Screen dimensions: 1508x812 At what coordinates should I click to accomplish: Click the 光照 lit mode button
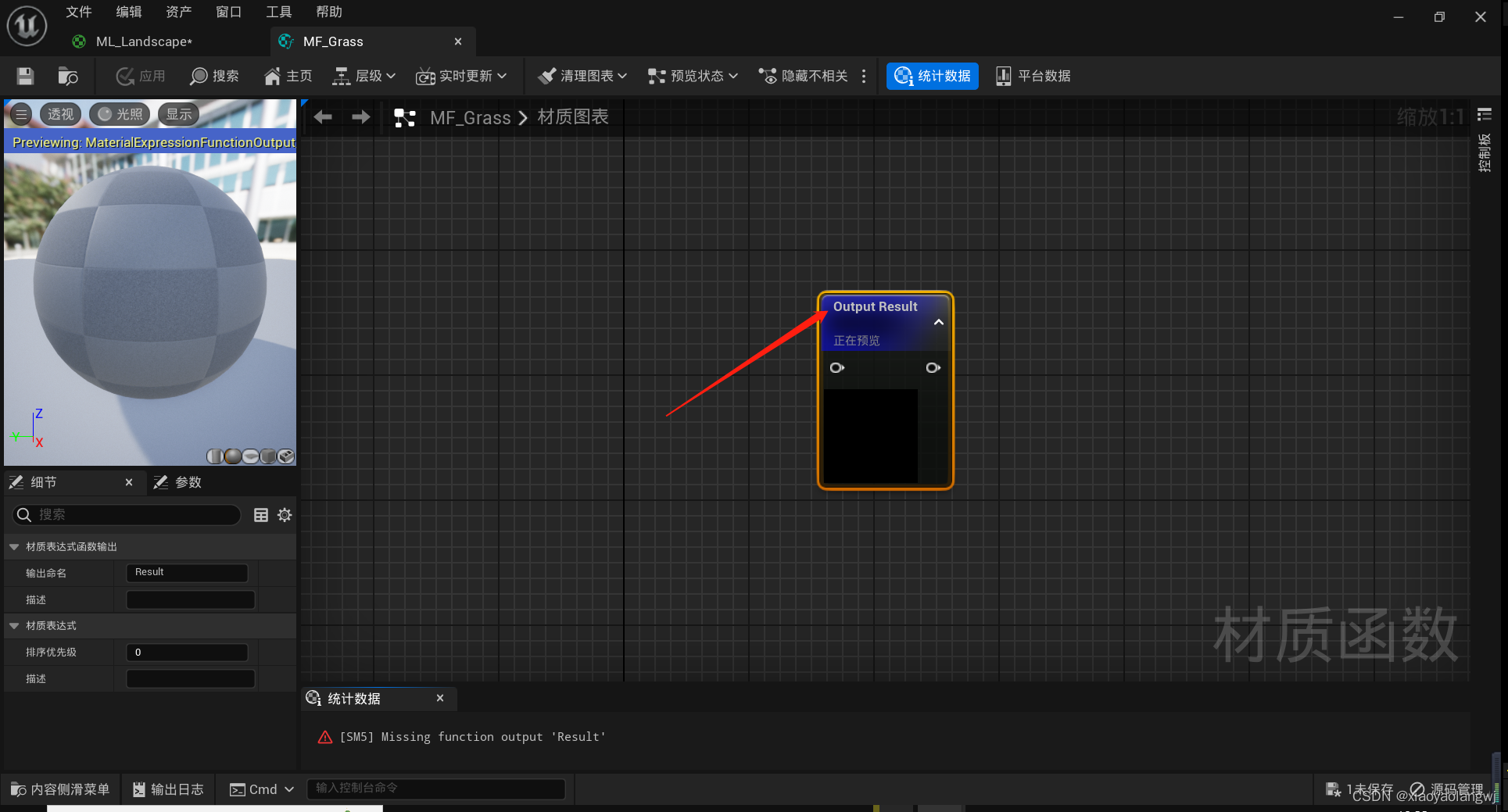pos(120,114)
